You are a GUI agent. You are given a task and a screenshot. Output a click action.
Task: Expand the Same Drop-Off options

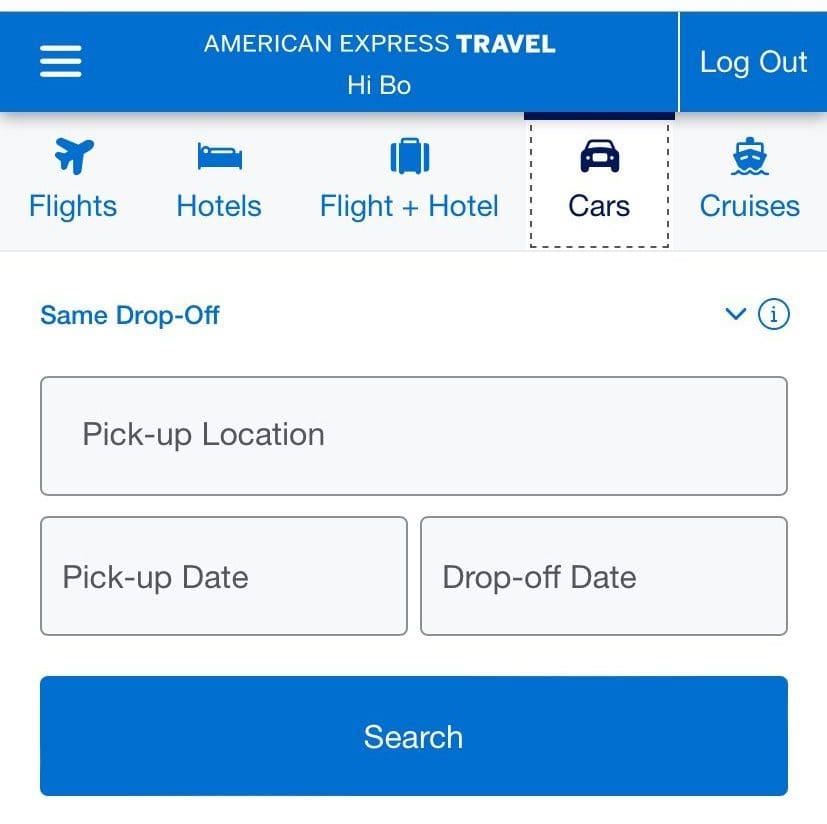(735, 314)
